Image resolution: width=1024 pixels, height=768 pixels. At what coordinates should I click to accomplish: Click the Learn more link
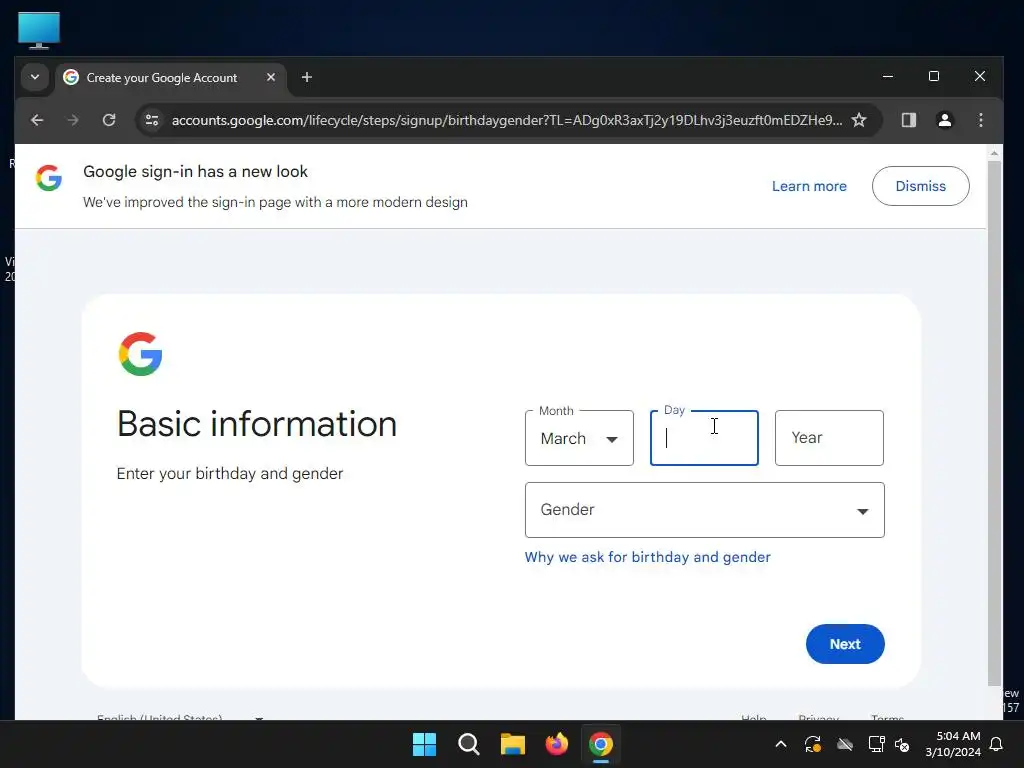point(809,186)
